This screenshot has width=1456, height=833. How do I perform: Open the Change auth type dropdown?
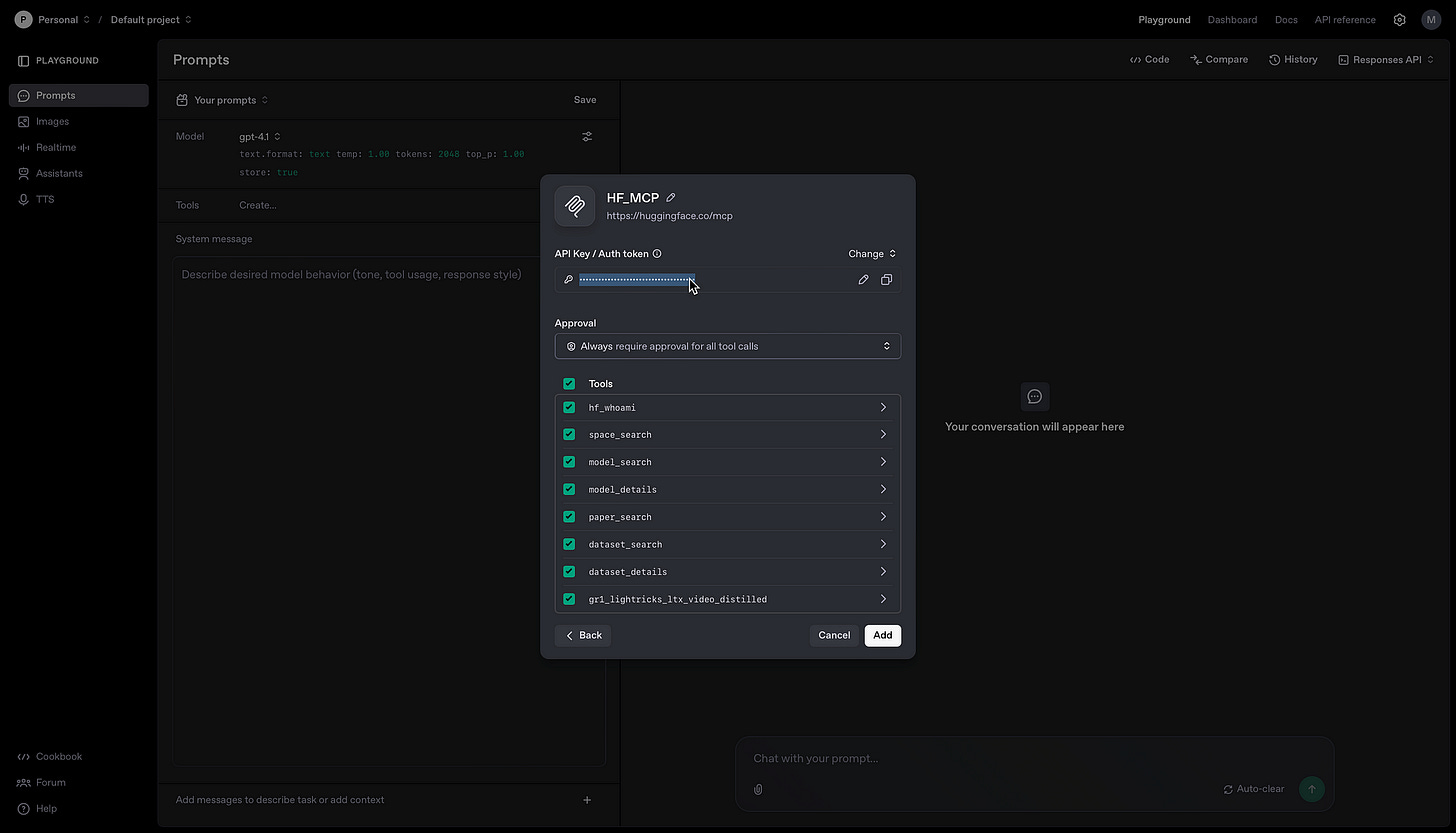[x=872, y=254]
